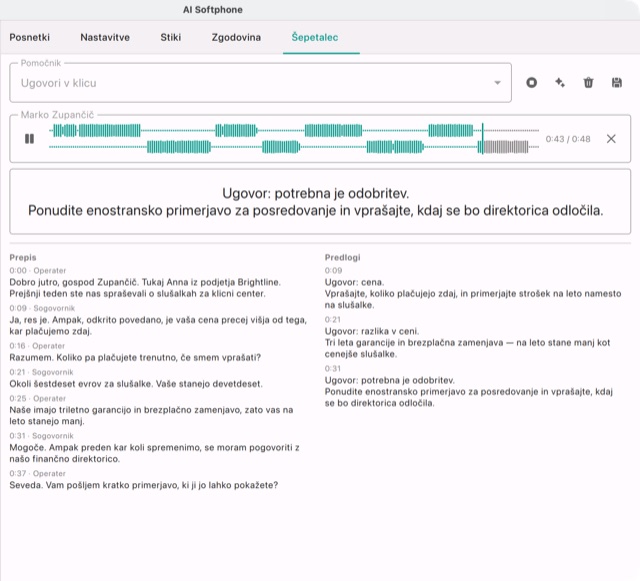Viewport: 640px width, 581px height.
Task: Close the audio player with the X
Action: pos(611,139)
